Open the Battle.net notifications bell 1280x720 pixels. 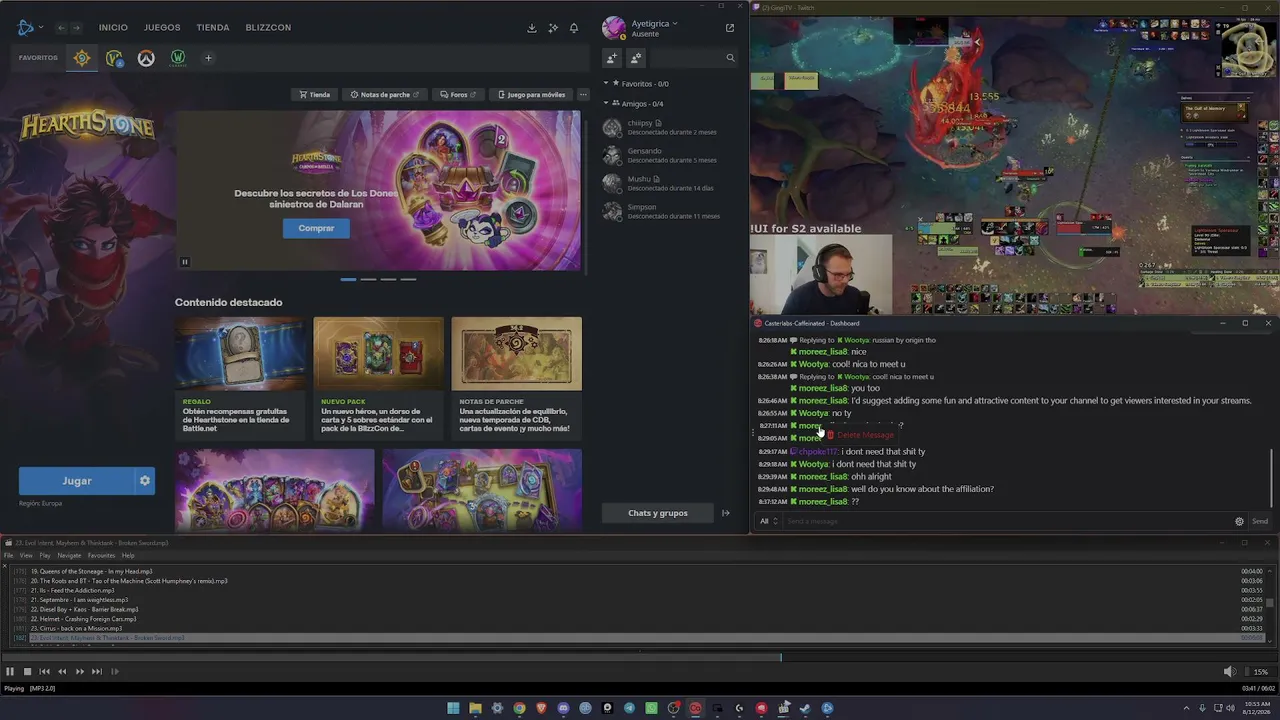click(x=574, y=28)
